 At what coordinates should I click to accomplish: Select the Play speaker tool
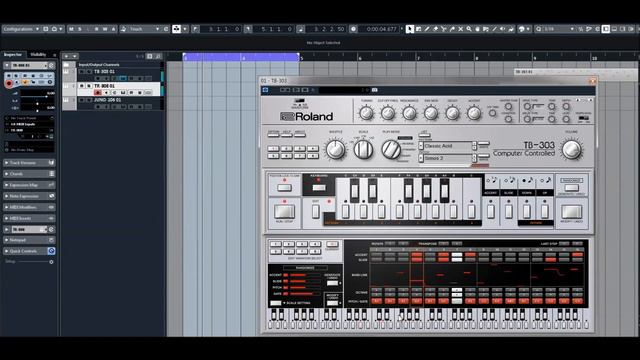(502, 29)
